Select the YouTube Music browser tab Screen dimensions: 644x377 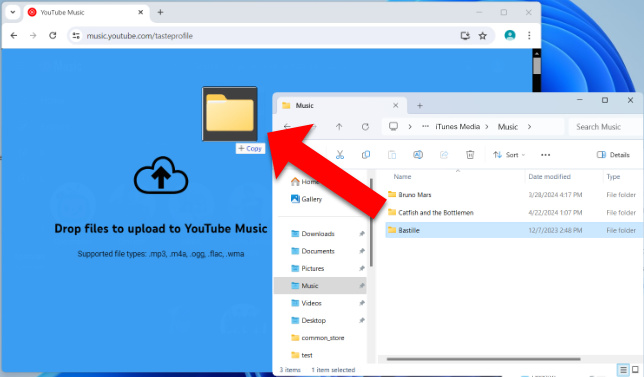click(85, 12)
